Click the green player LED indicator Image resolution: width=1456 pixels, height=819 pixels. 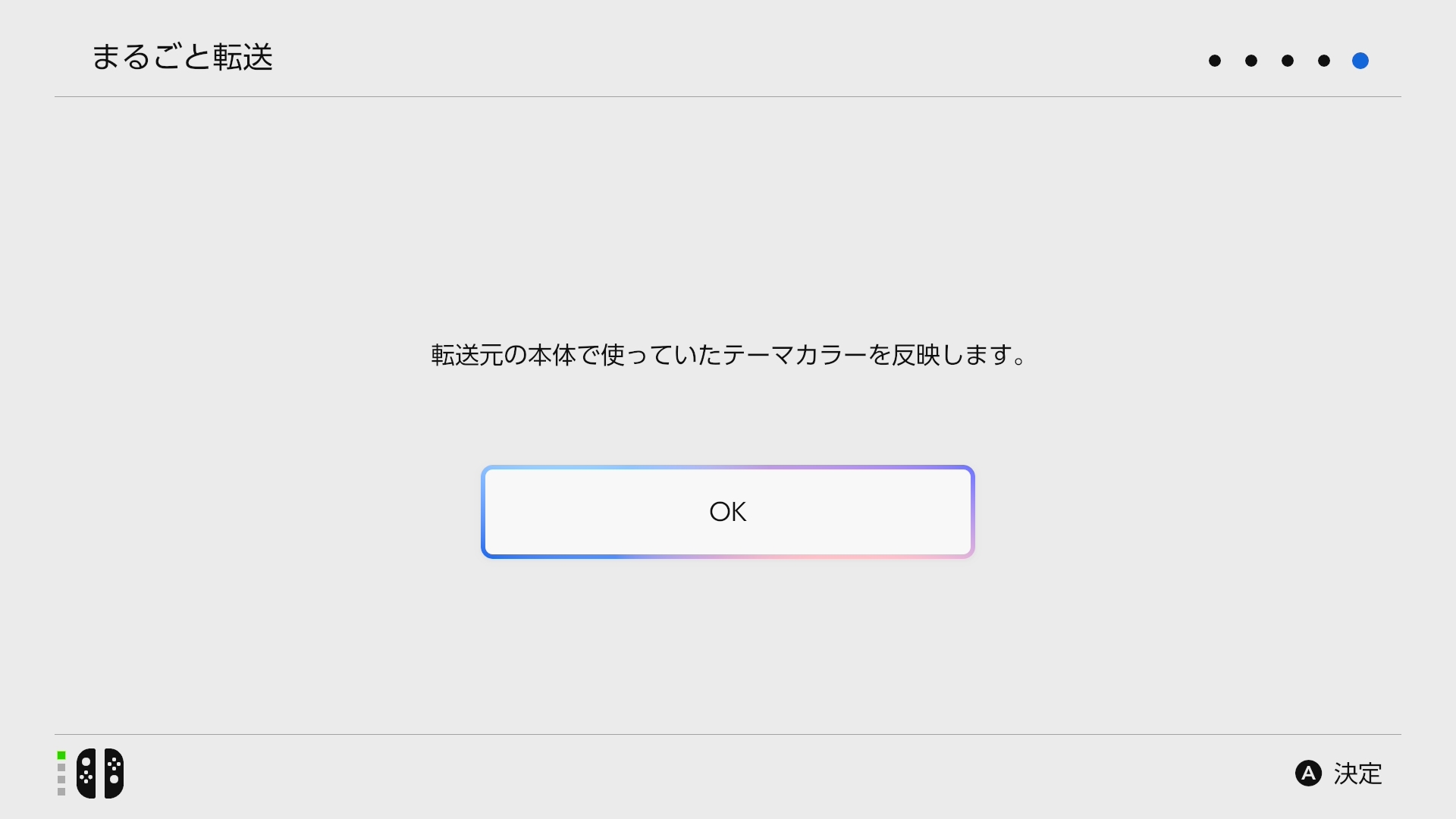coord(61,755)
